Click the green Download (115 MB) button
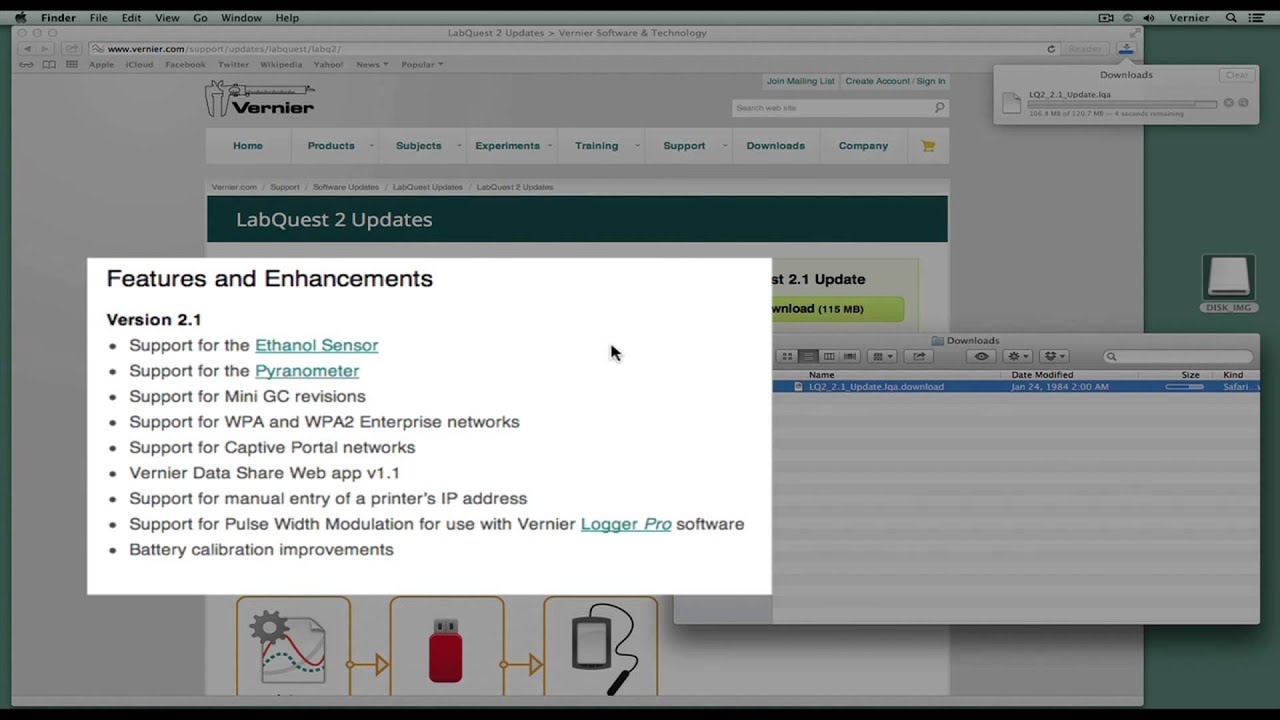Viewport: 1280px width, 720px height. pyautogui.click(x=838, y=309)
